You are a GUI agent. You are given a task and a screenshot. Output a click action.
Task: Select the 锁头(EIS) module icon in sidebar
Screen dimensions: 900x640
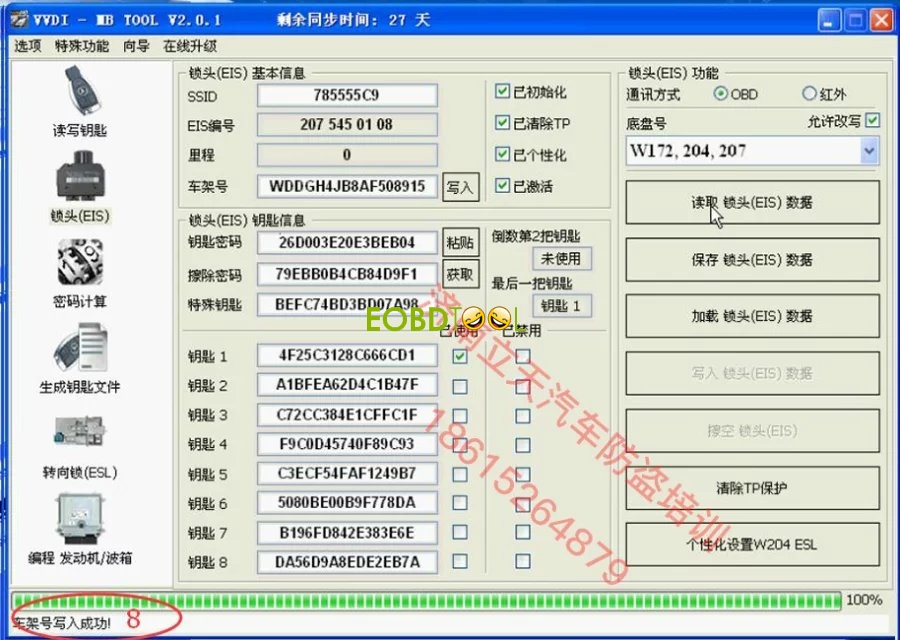coord(80,177)
